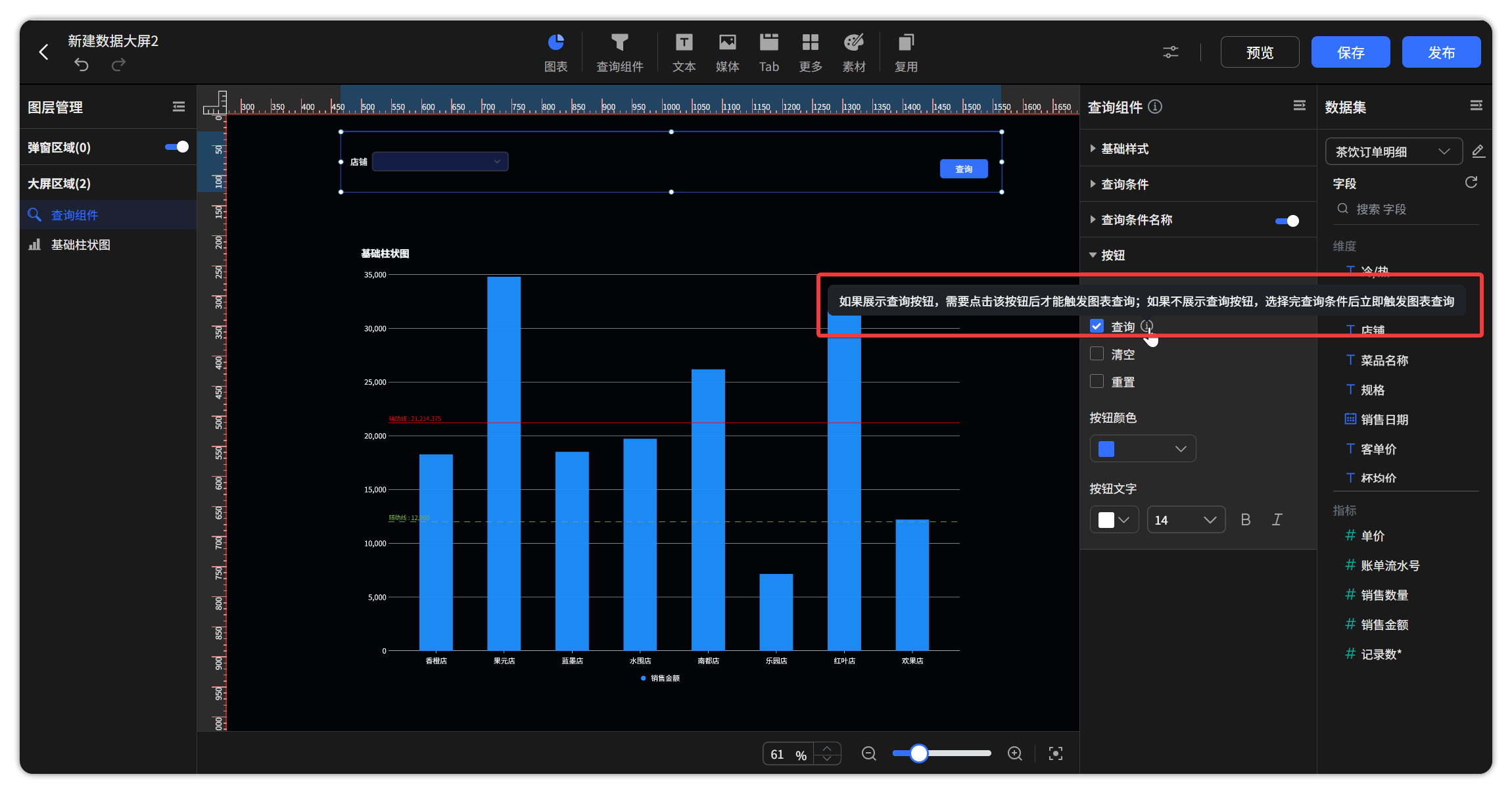The image size is (1512, 787).
Task: Click the 复用 reuse tool
Action: click(x=906, y=53)
